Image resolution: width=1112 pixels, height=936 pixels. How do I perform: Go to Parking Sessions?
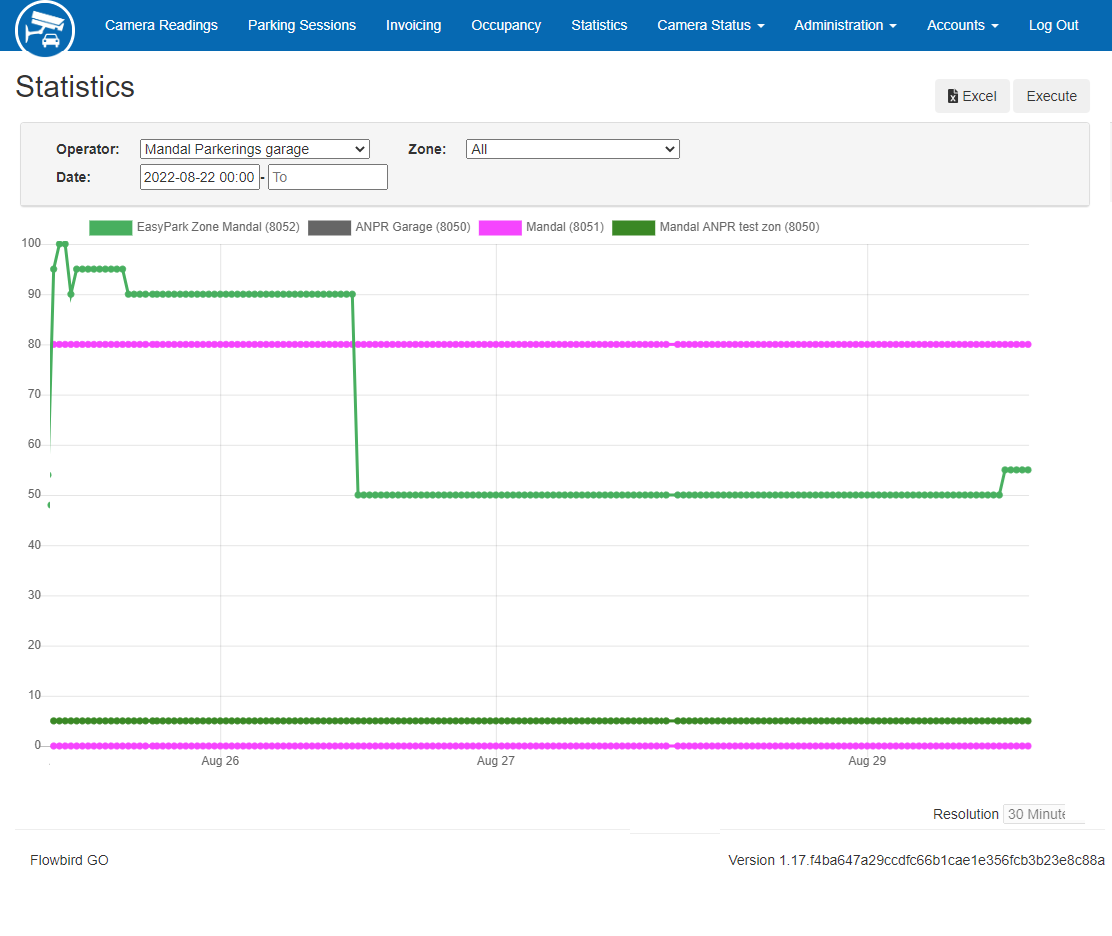tap(301, 26)
